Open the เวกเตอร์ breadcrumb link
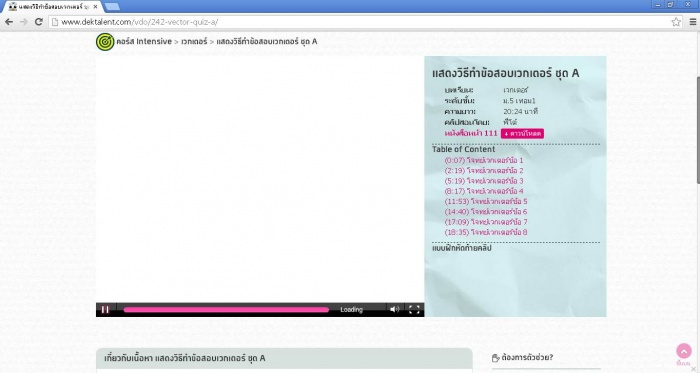 click(x=194, y=41)
